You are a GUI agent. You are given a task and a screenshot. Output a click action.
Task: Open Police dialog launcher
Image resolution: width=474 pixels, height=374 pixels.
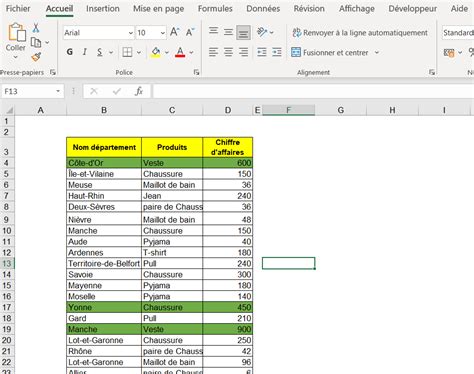point(196,72)
